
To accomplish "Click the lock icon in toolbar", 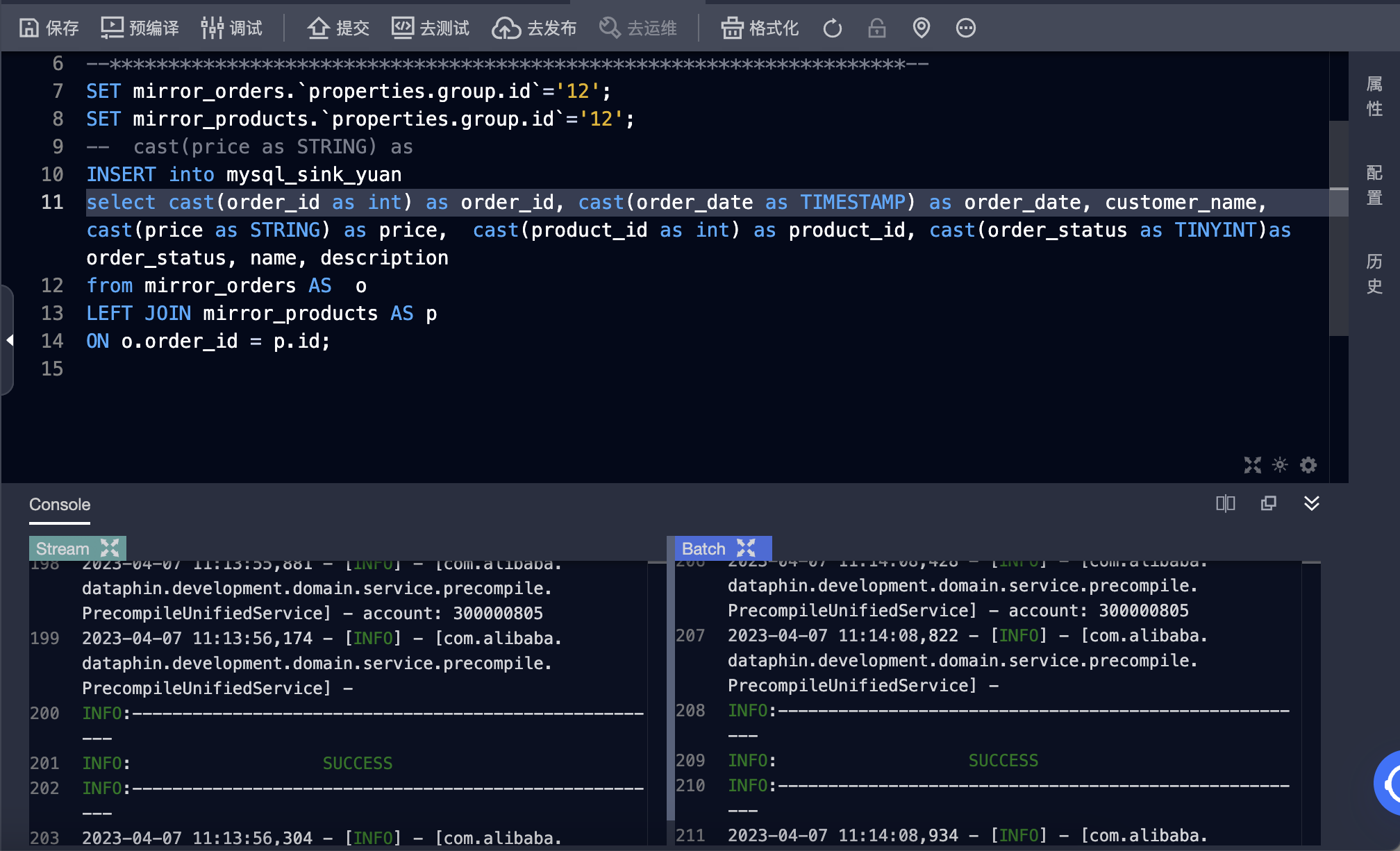I will click(877, 28).
